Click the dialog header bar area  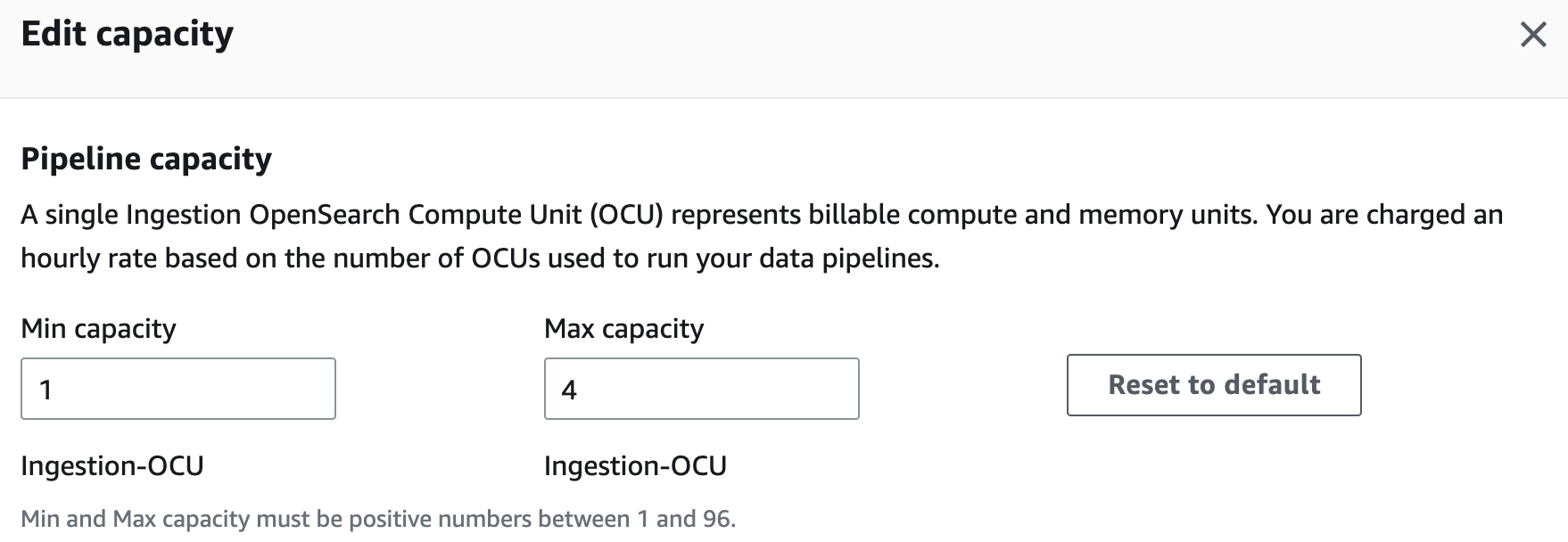784,49
